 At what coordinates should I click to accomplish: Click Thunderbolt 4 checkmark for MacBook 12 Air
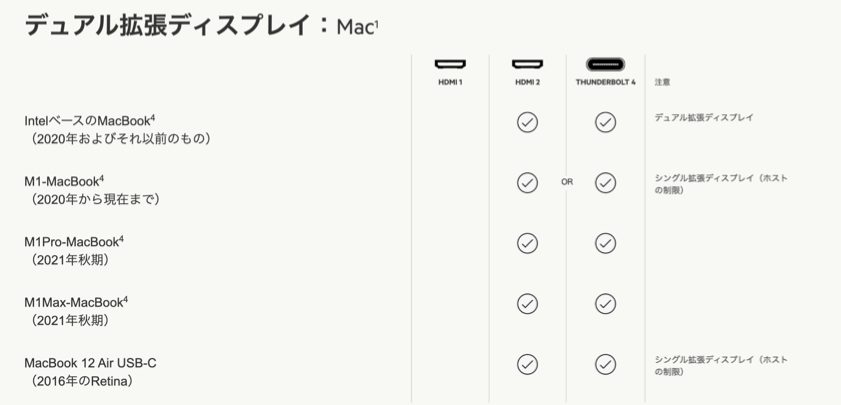pos(606,365)
